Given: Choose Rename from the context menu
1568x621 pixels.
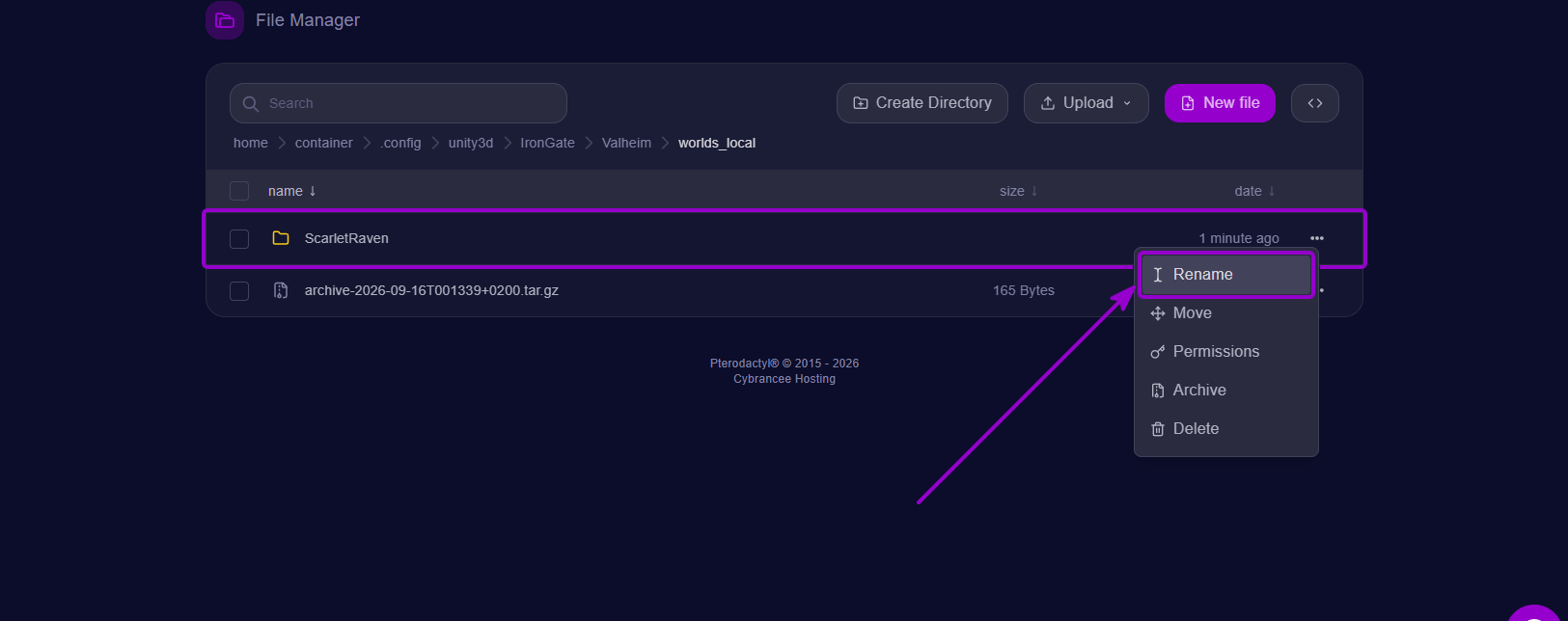Looking at the screenshot, I should tap(1226, 275).
